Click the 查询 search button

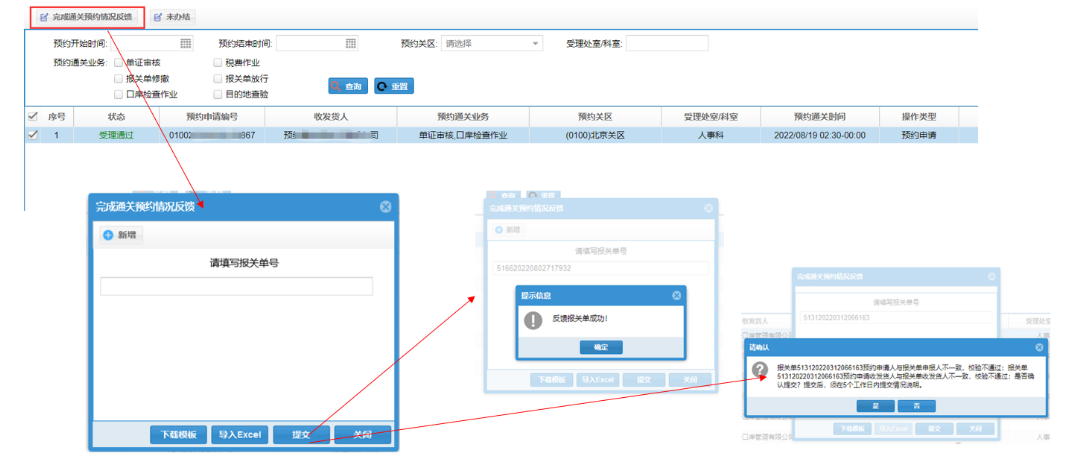(348, 86)
